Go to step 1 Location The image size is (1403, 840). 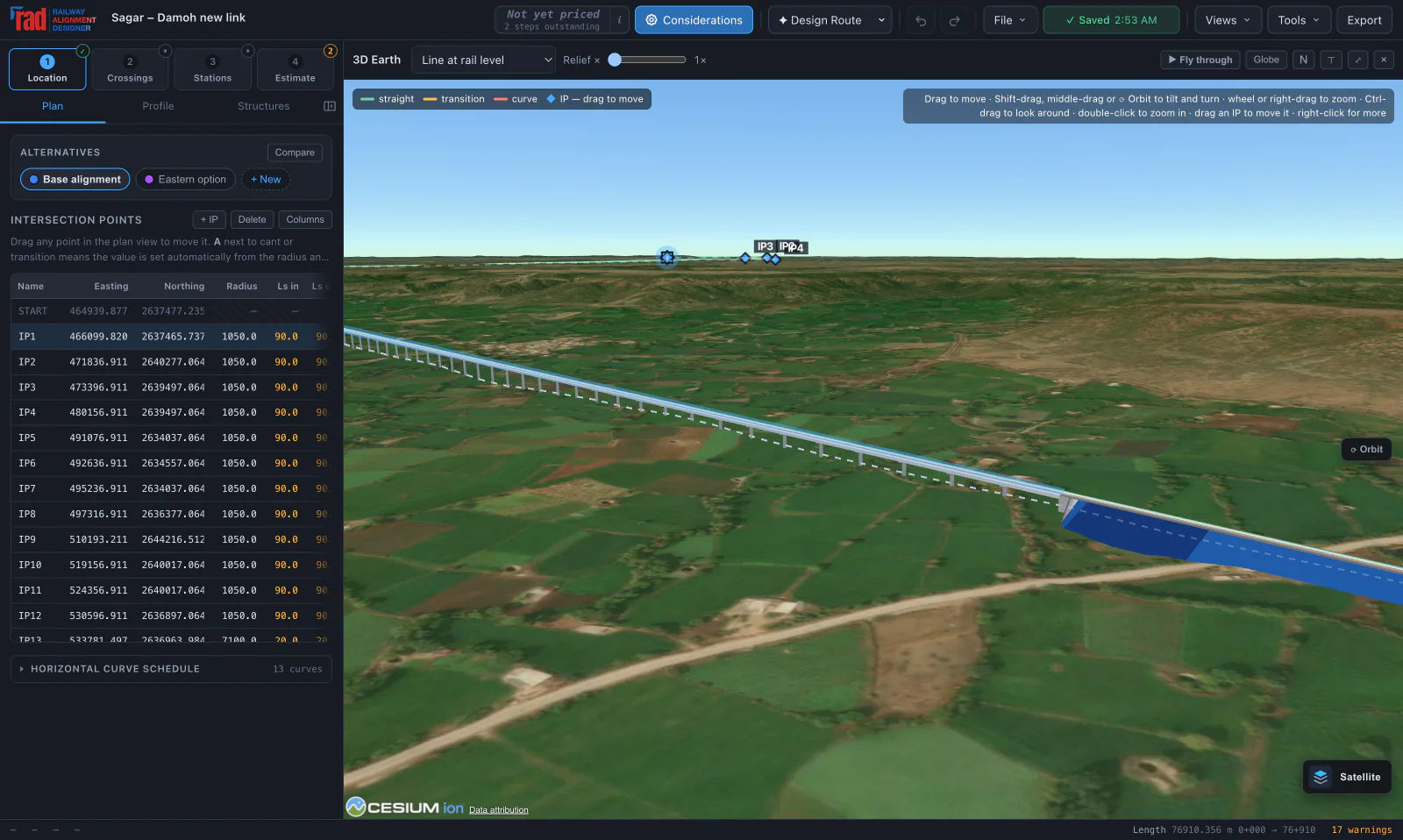click(47, 69)
